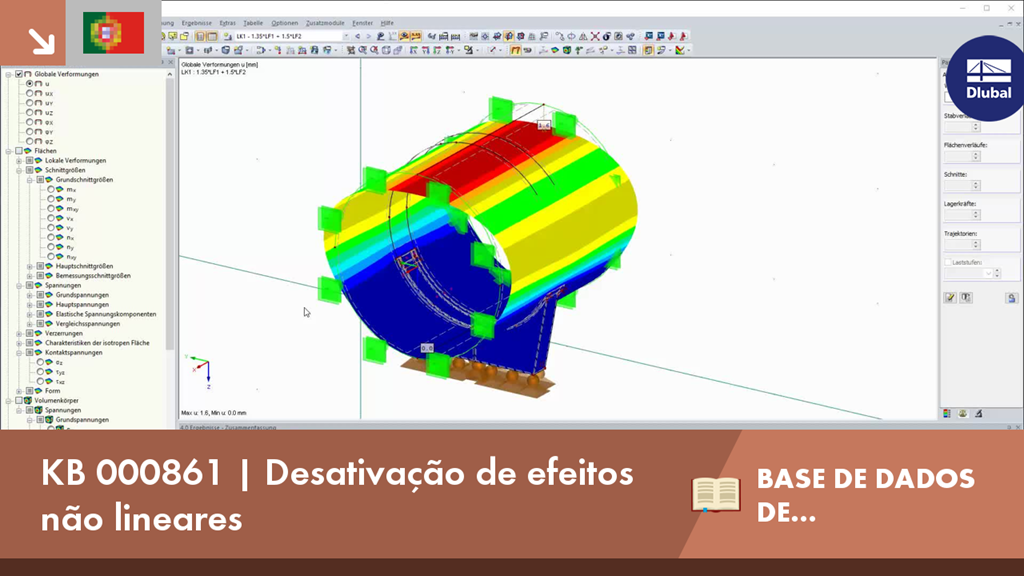Image resolution: width=1024 pixels, height=576 pixels.
Task: Select the mx internal force radio button
Action: [50, 189]
